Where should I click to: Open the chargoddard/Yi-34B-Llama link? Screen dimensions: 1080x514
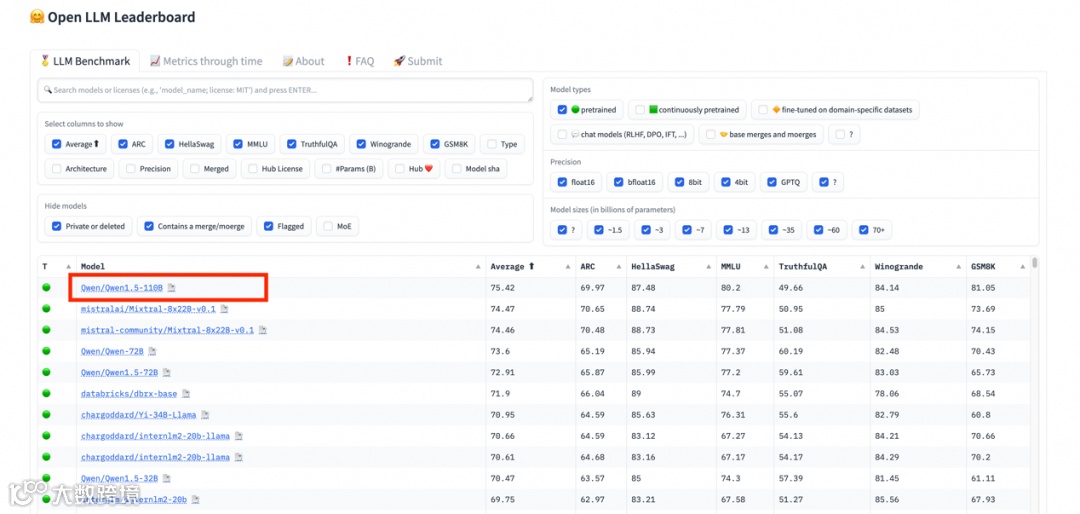coord(138,415)
